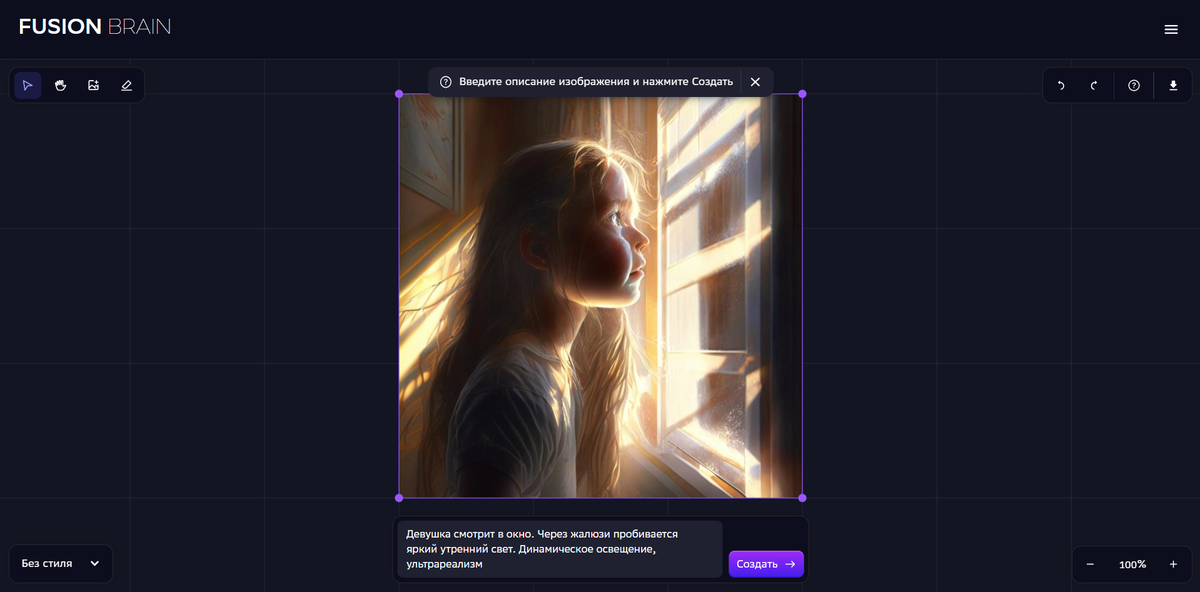Zoom in with the plus button
Screen dimensions: 1200x592
1173,564
